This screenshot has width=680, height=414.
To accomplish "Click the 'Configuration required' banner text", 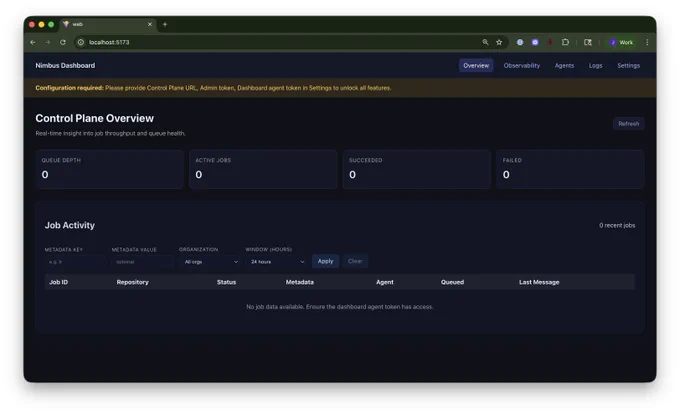I will pyautogui.click(x=213, y=88).
